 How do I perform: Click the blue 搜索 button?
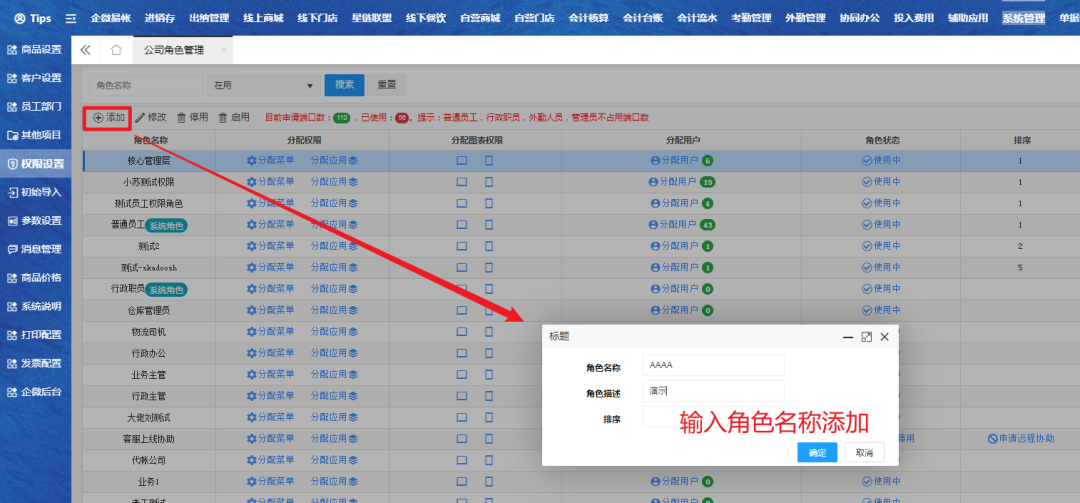coord(344,85)
